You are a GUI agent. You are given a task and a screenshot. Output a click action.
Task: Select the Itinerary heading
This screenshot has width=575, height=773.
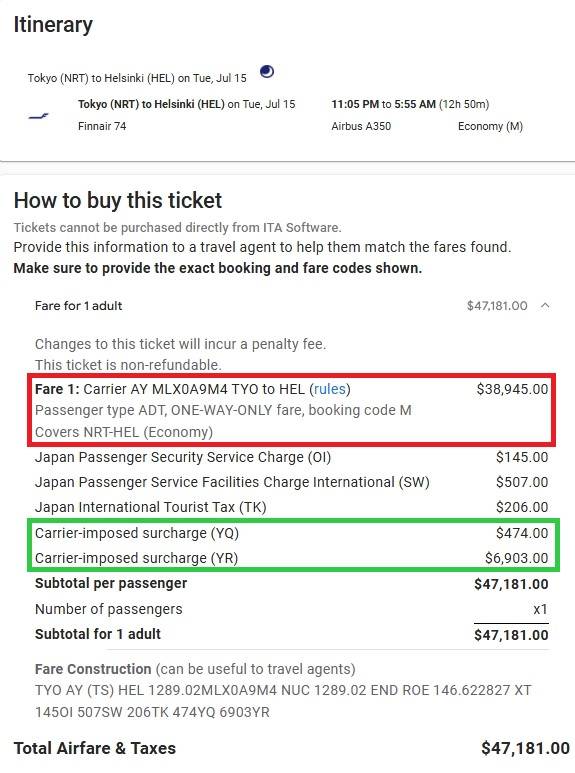(53, 25)
